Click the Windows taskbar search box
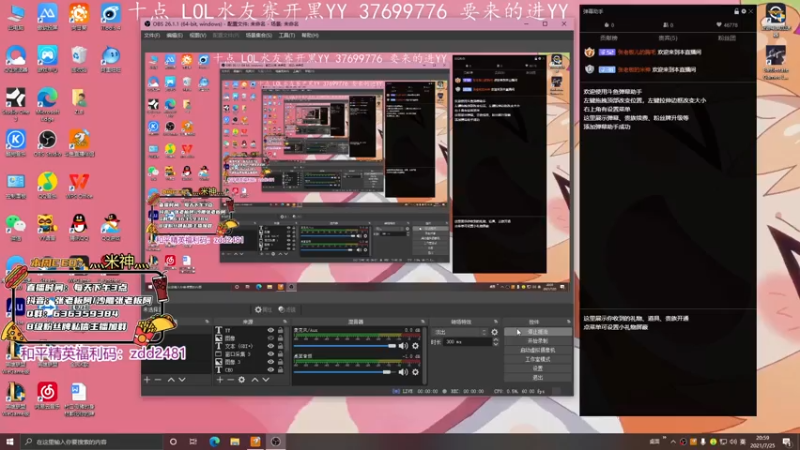The height and width of the screenshot is (450, 800). pyautogui.click(x=92, y=442)
